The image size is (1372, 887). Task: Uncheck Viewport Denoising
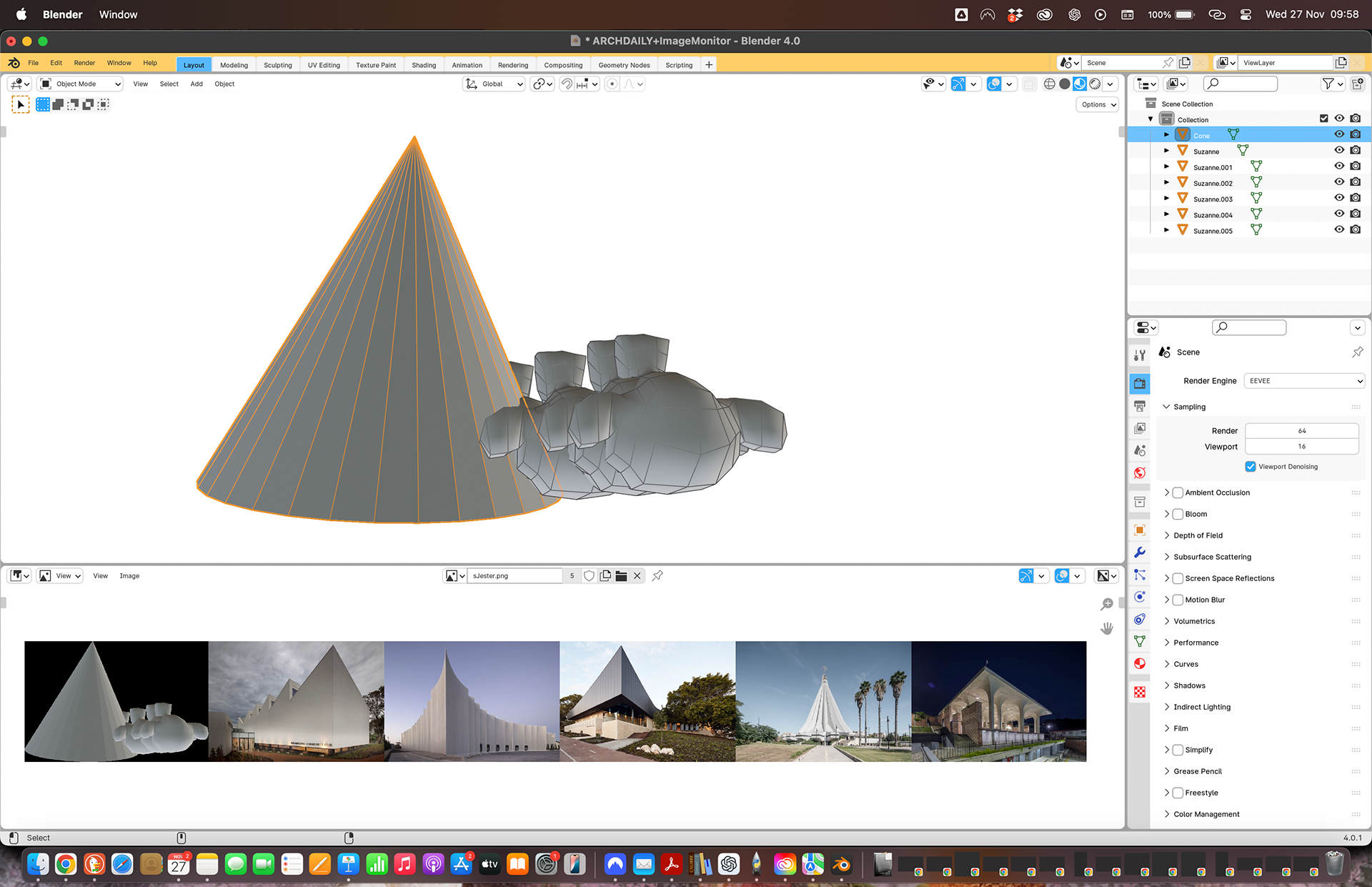[1251, 466]
